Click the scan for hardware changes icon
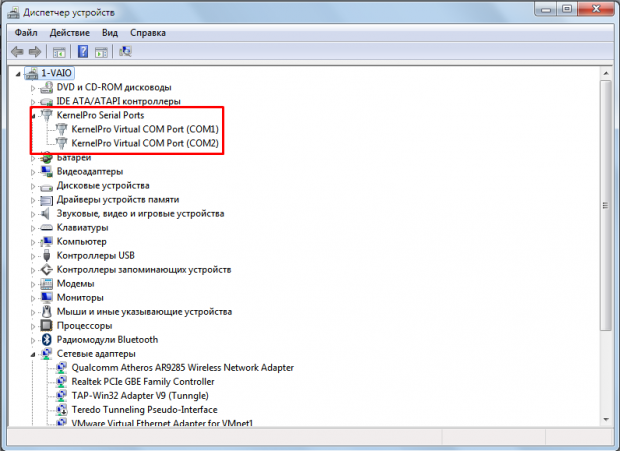This screenshot has height=451, width=620. coord(126,51)
